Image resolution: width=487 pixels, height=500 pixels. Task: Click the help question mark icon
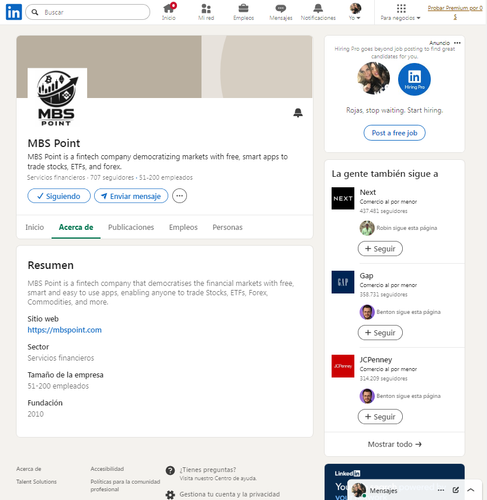(x=170, y=471)
